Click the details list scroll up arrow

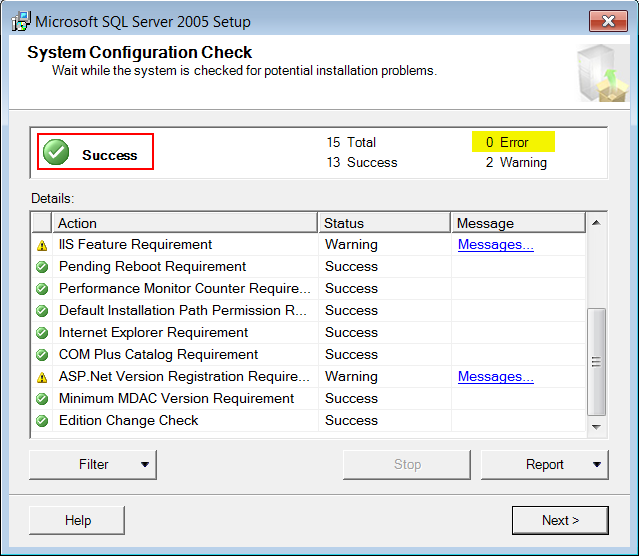pos(597,223)
